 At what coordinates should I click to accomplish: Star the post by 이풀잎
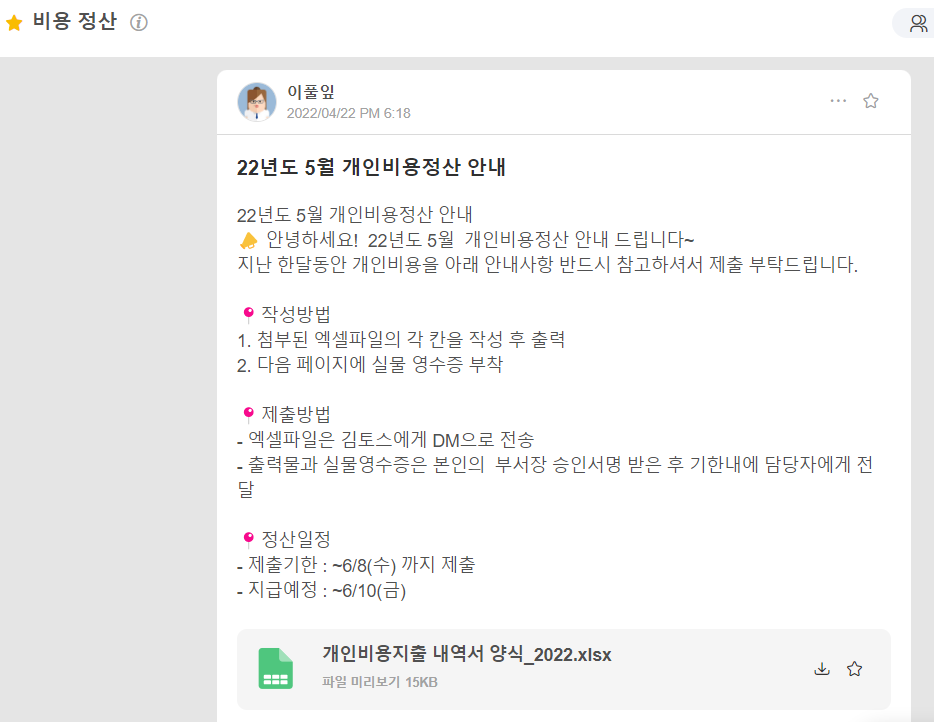point(871,101)
